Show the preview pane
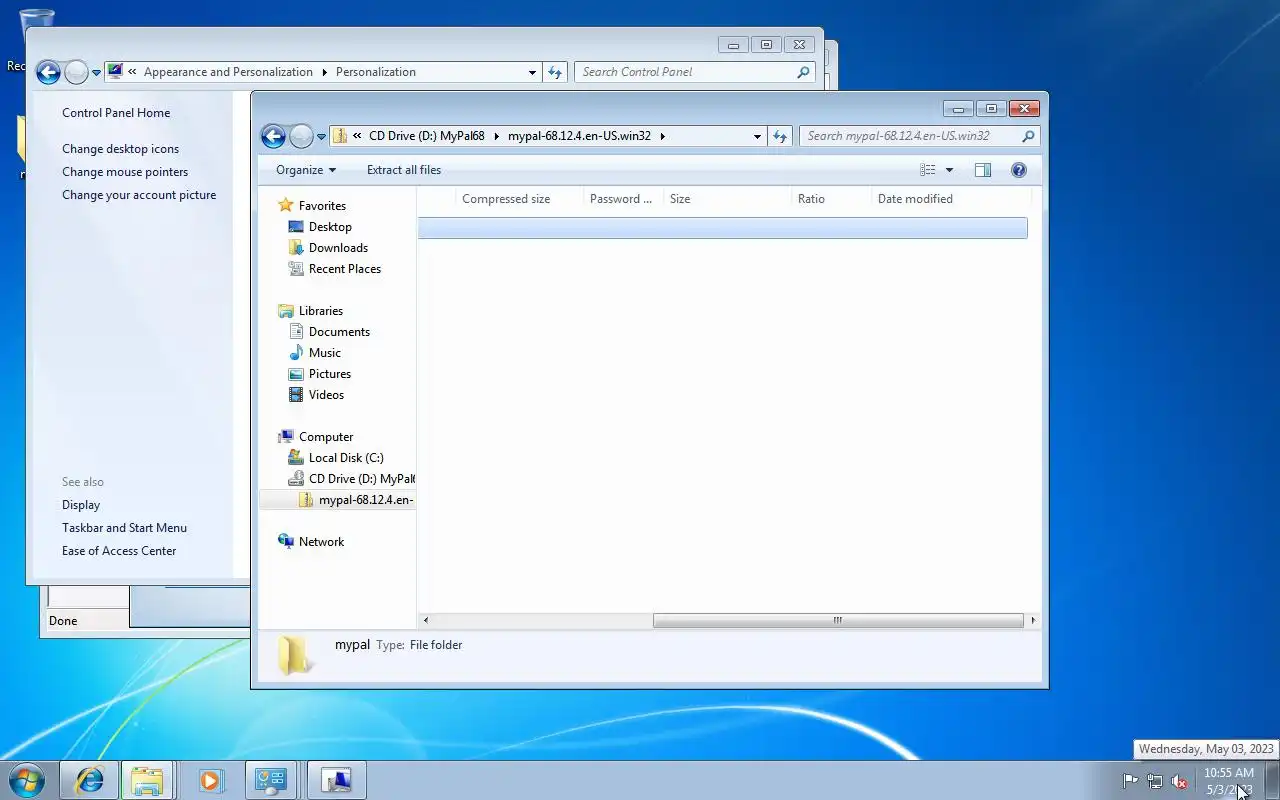 pos(983,170)
